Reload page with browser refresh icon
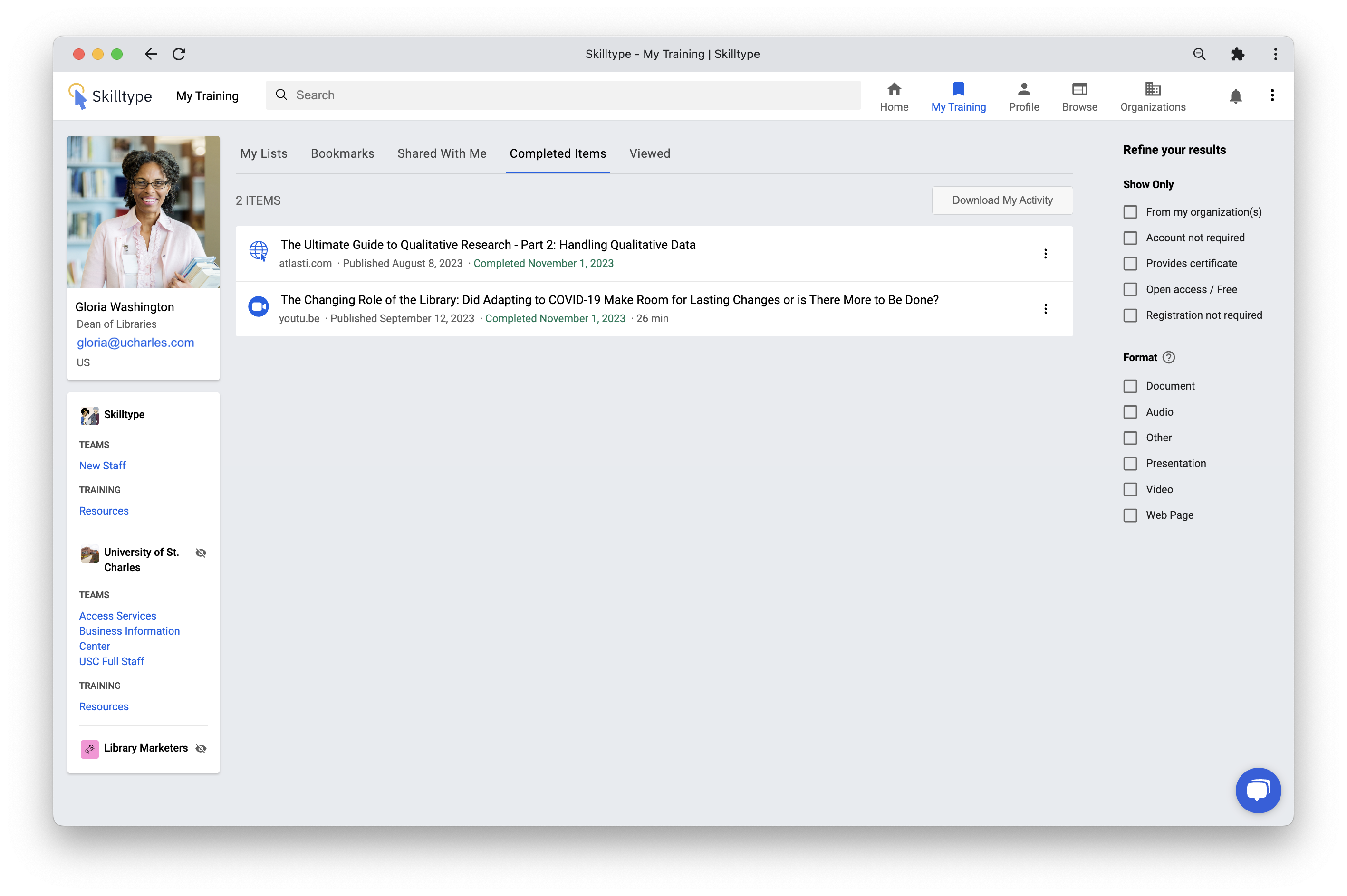 click(x=179, y=54)
